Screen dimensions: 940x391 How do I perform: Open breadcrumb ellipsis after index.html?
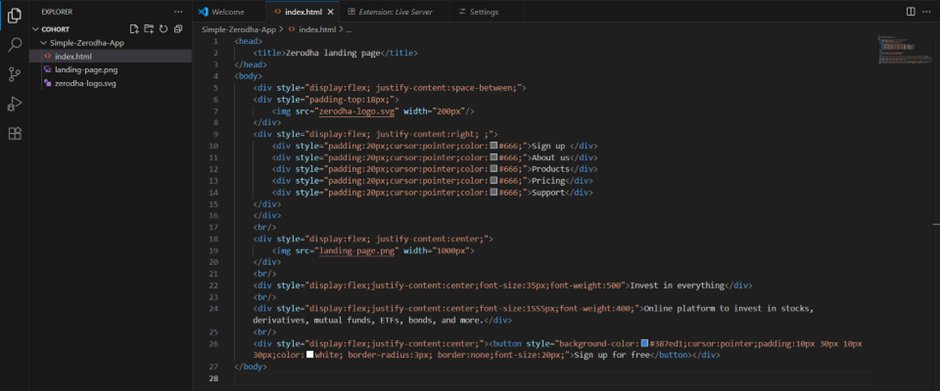point(349,29)
